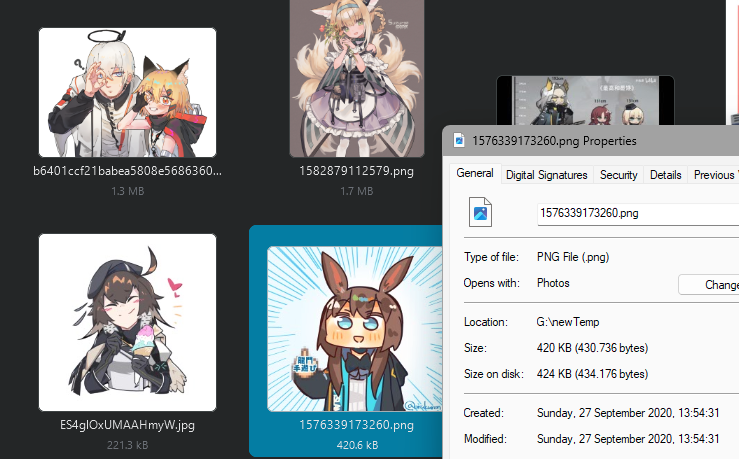Click the Modified date value
Screen dimensions: 739x459
click(x=628, y=439)
